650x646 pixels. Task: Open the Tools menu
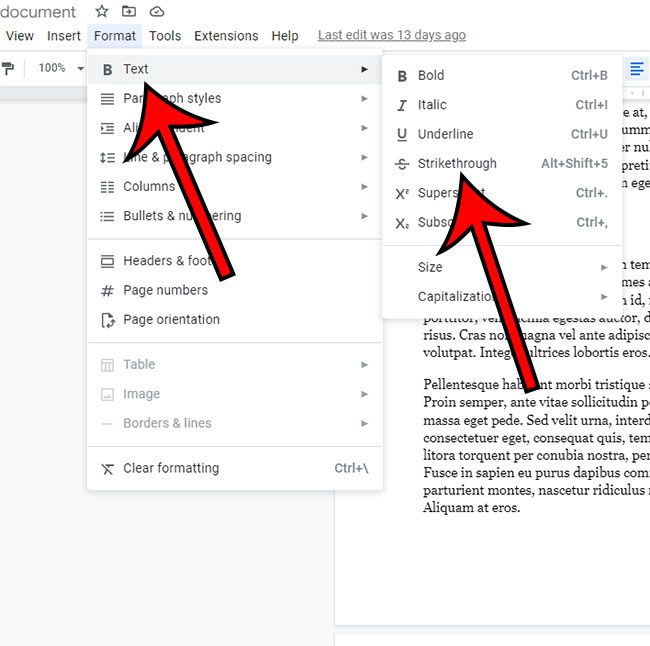click(x=165, y=36)
